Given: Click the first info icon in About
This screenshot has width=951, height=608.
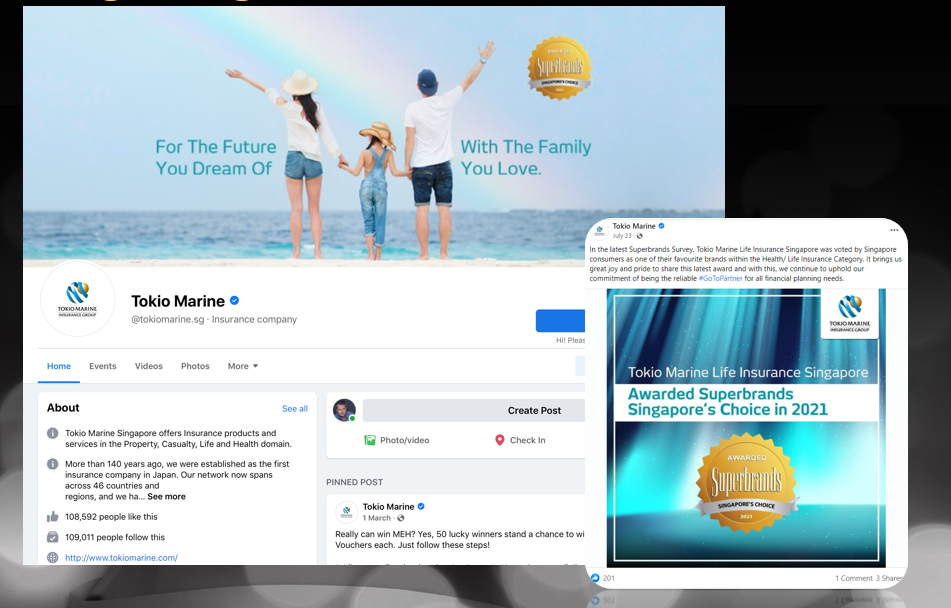Looking at the screenshot, I should point(53,433).
